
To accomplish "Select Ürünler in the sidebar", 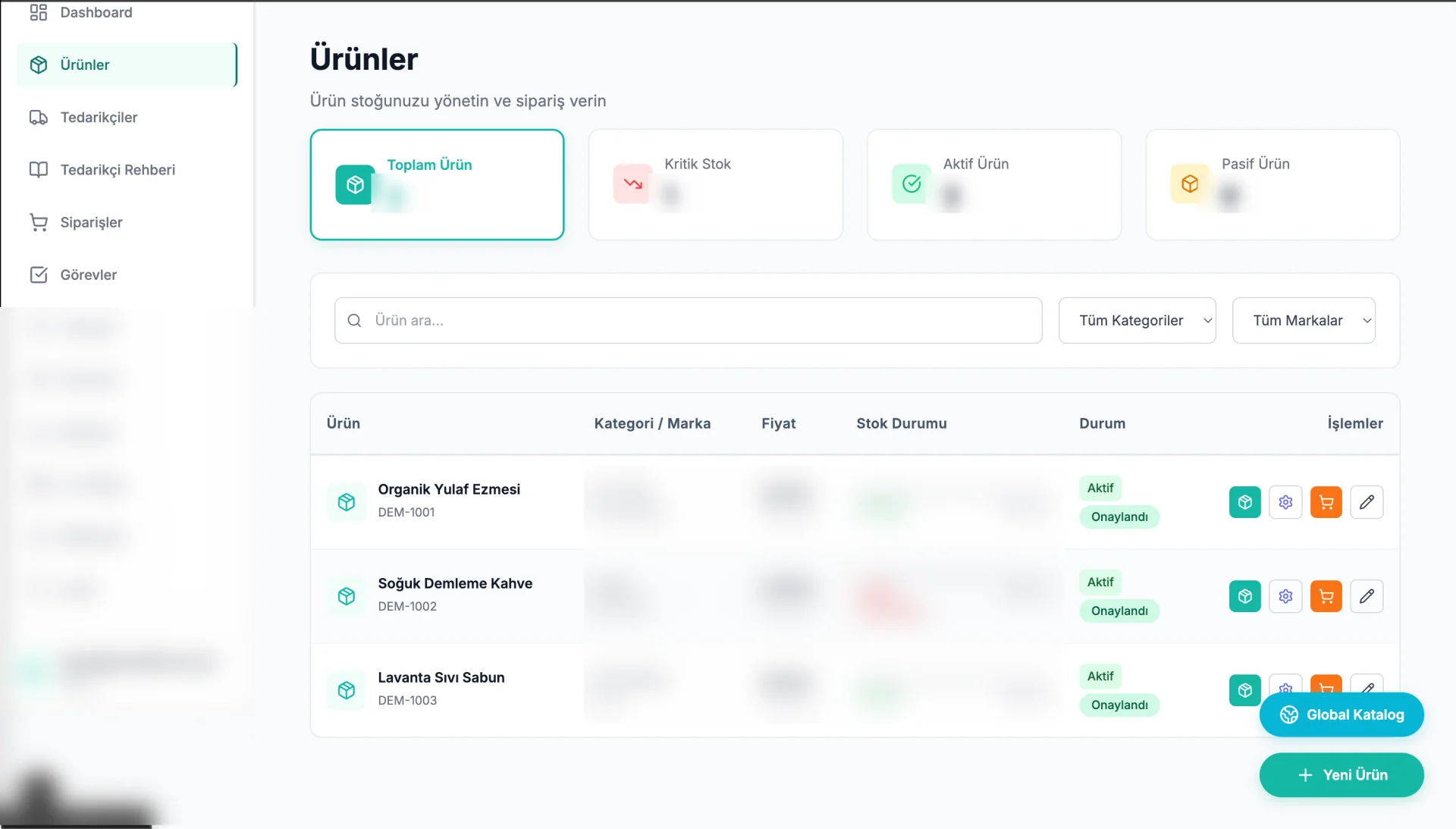I will [127, 64].
